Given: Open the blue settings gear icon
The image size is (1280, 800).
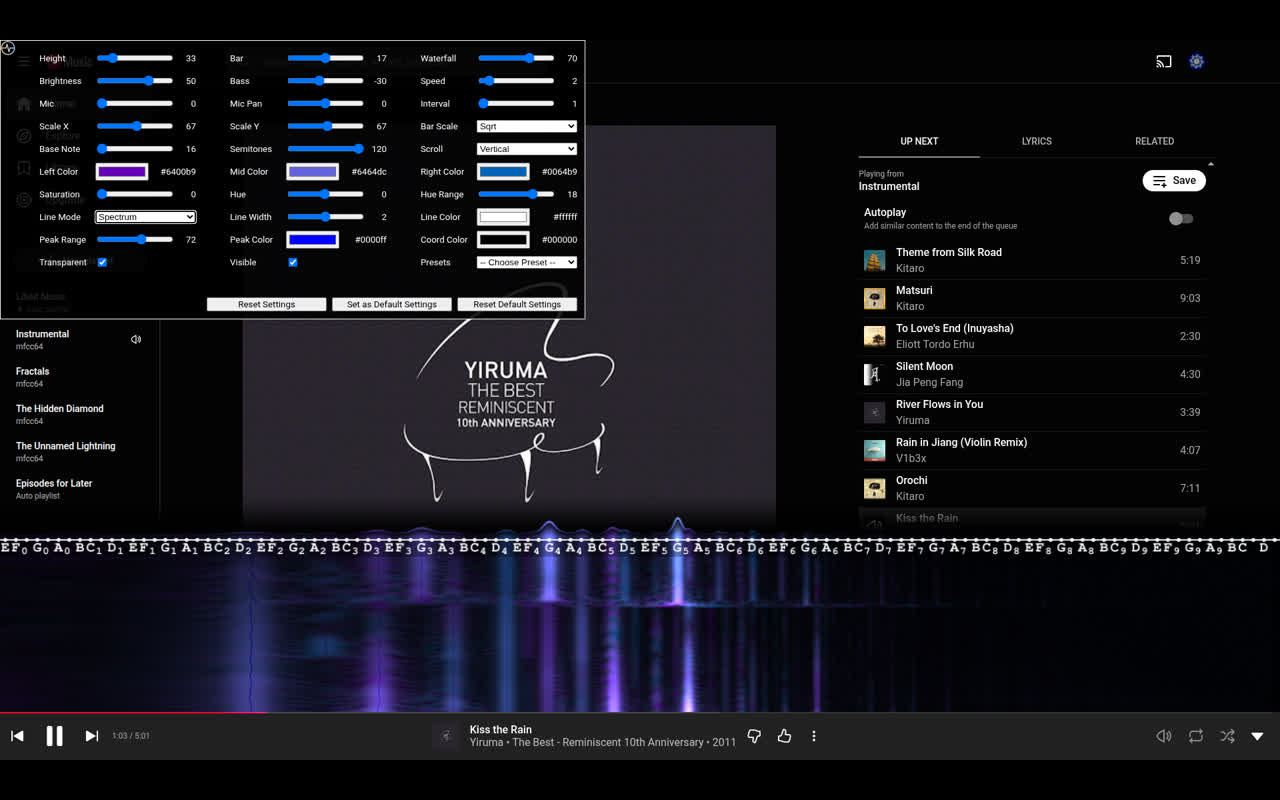Looking at the screenshot, I should coord(1196,62).
